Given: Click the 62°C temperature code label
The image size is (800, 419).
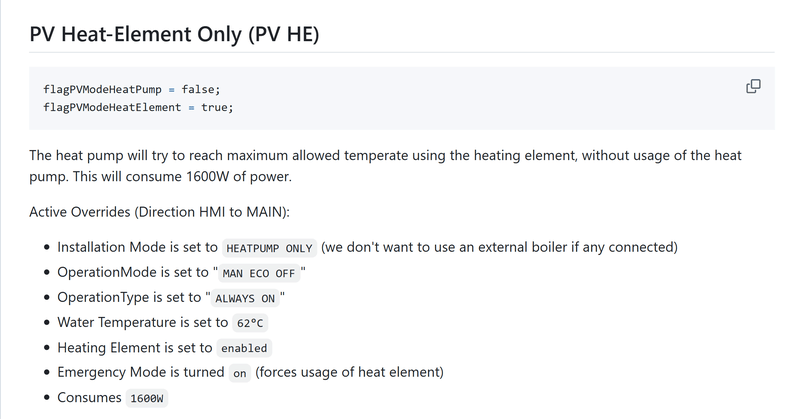Looking at the screenshot, I should click(249, 323).
